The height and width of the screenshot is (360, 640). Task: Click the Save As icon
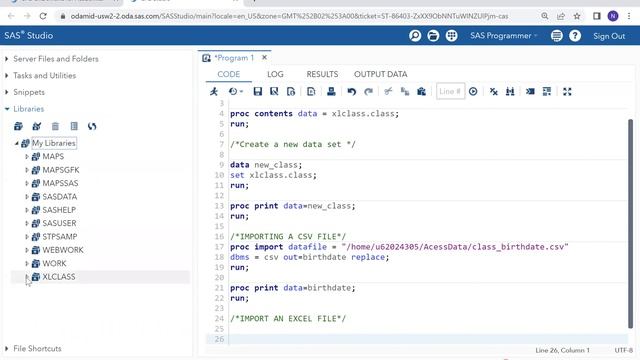[274, 91]
